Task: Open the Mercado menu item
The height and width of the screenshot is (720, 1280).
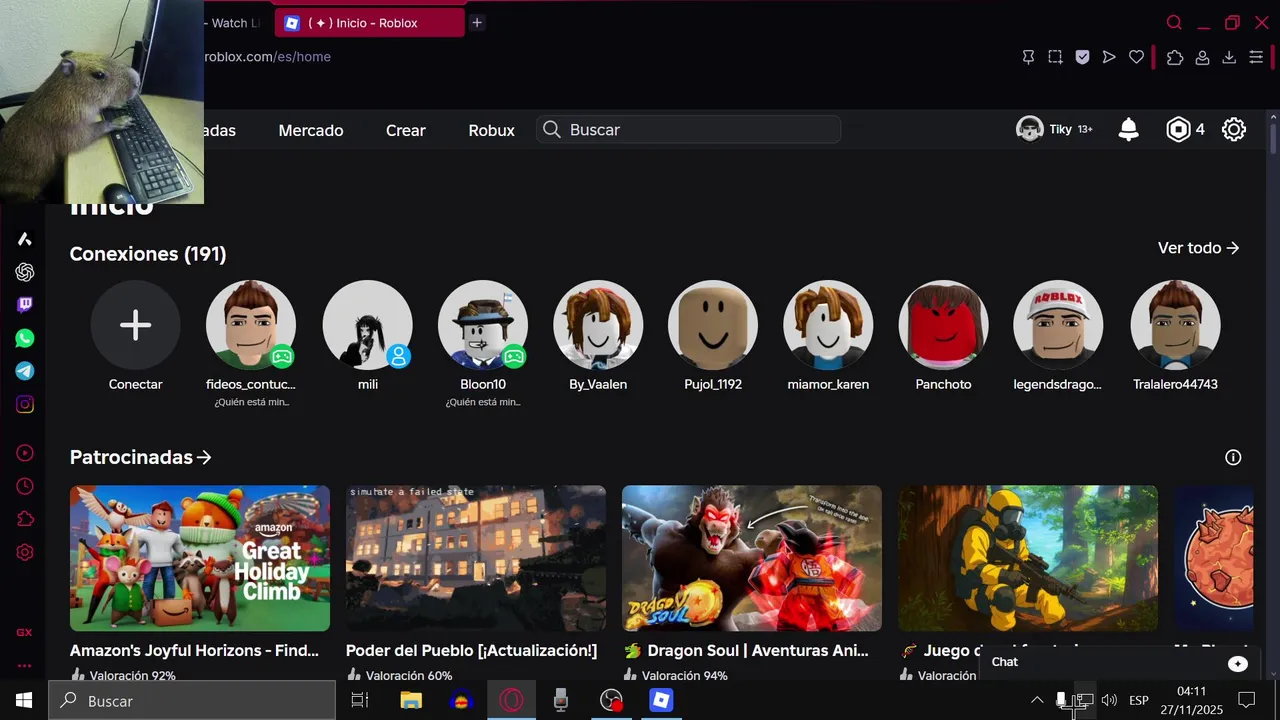Action: tap(311, 130)
